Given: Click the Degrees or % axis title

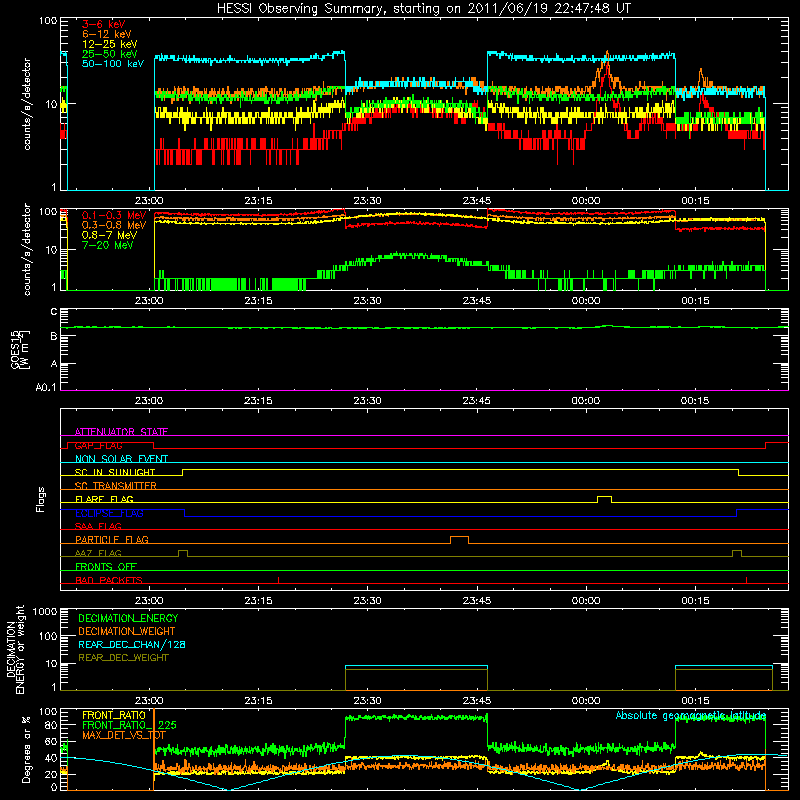Looking at the screenshot, I should (27, 749).
